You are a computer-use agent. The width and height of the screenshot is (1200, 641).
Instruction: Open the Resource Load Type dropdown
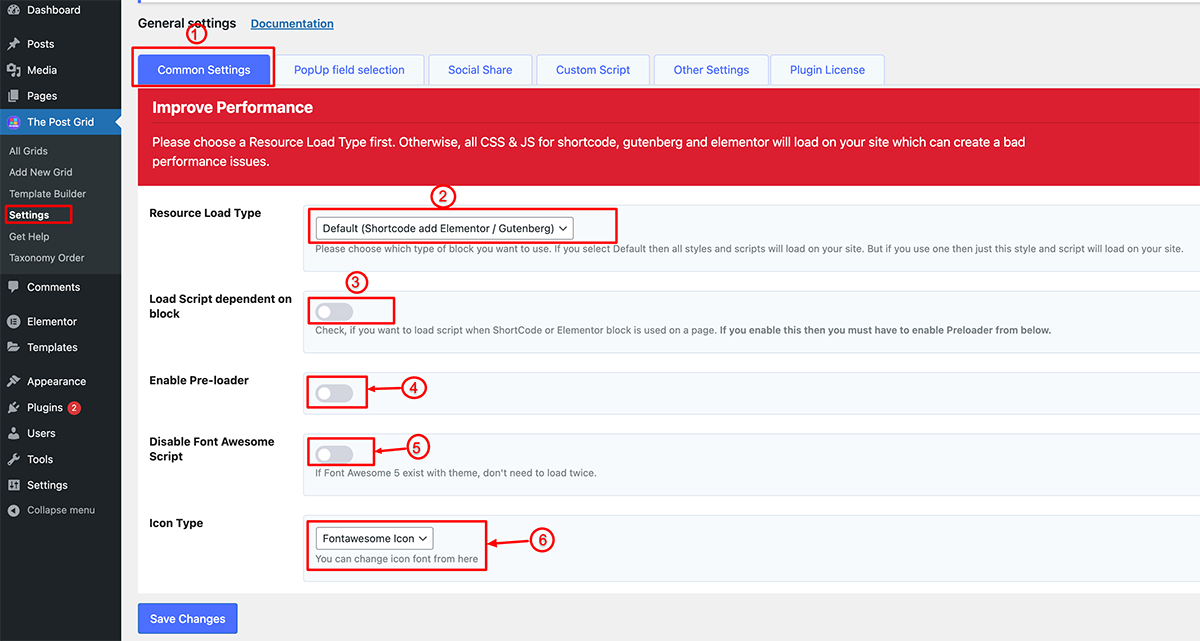point(444,228)
